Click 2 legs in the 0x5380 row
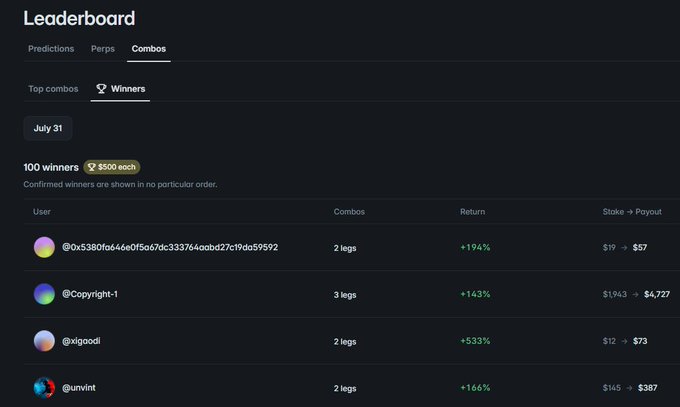The width and height of the screenshot is (680, 407). pos(345,248)
